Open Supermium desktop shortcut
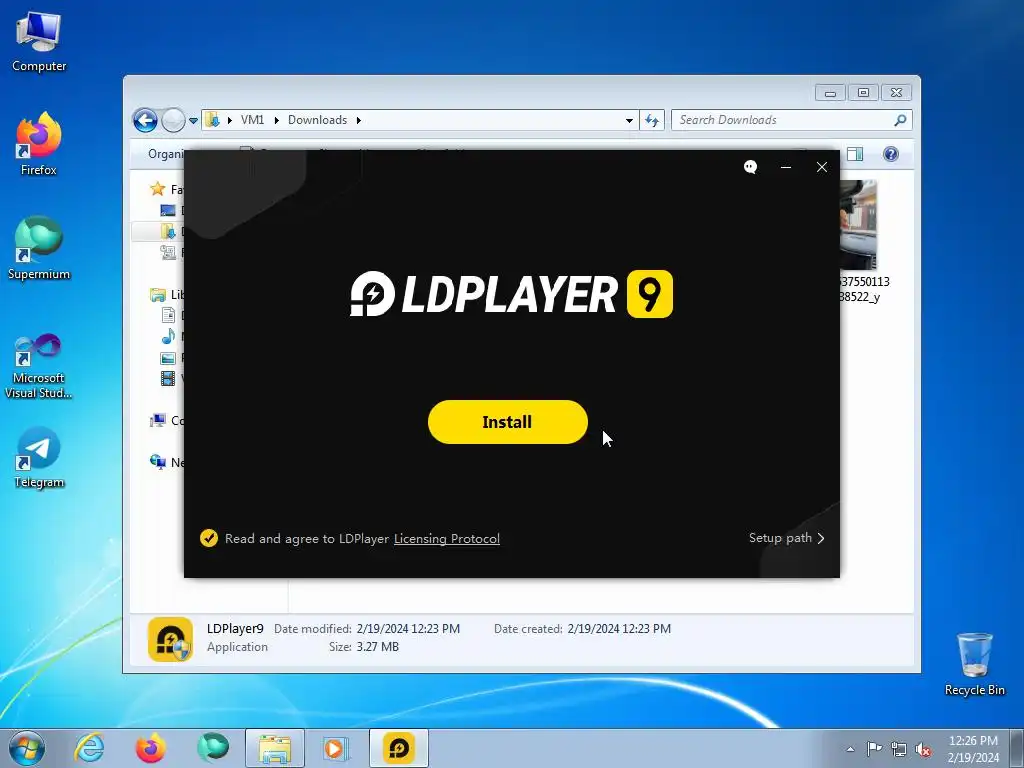Viewport: 1024px width, 768px height. [39, 249]
